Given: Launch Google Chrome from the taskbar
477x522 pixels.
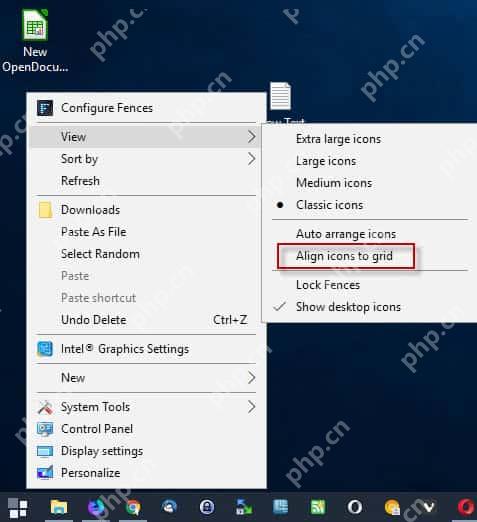Looking at the screenshot, I should coord(133,508).
